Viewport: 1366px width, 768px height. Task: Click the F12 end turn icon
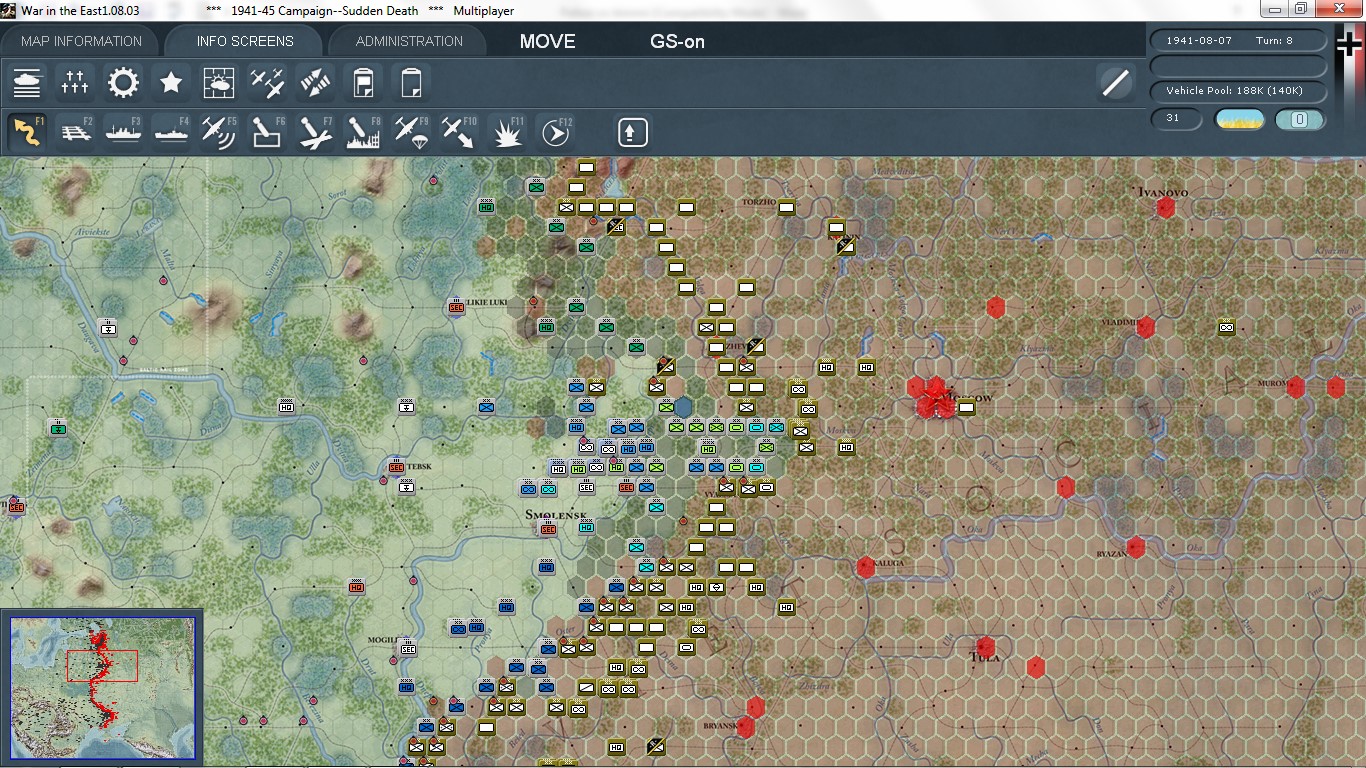[x=555, y=132]
